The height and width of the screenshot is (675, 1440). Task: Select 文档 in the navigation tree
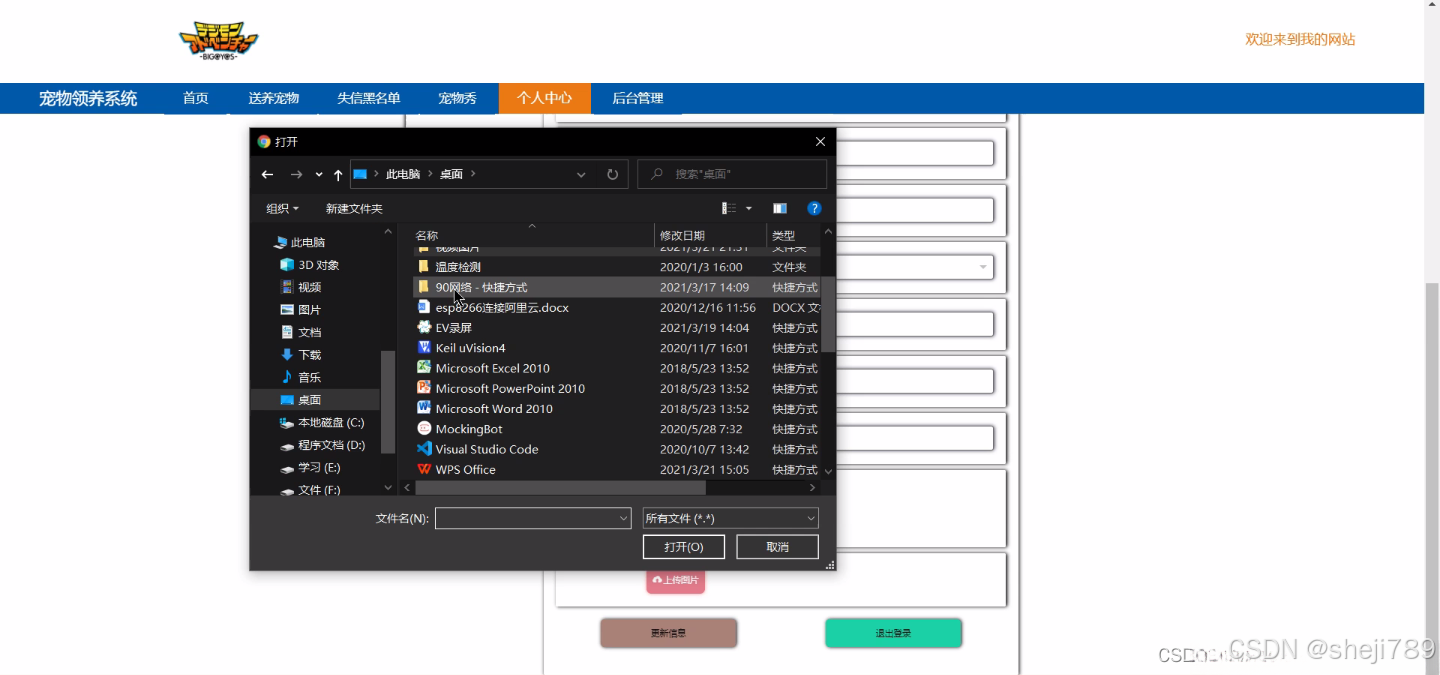(x=310, y=332)
